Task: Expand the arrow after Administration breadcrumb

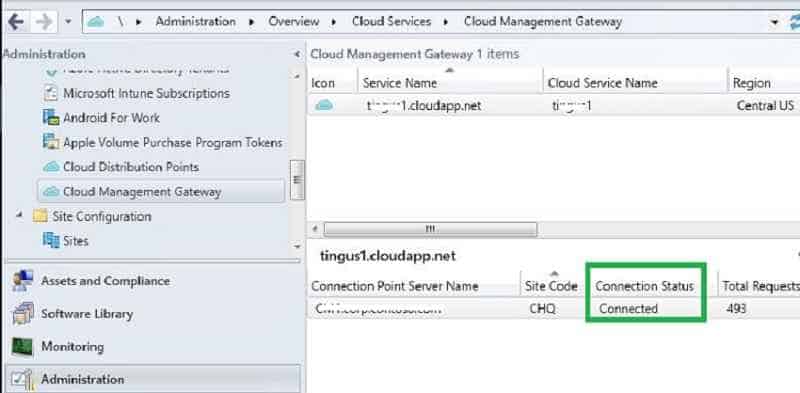Action: 252,22
